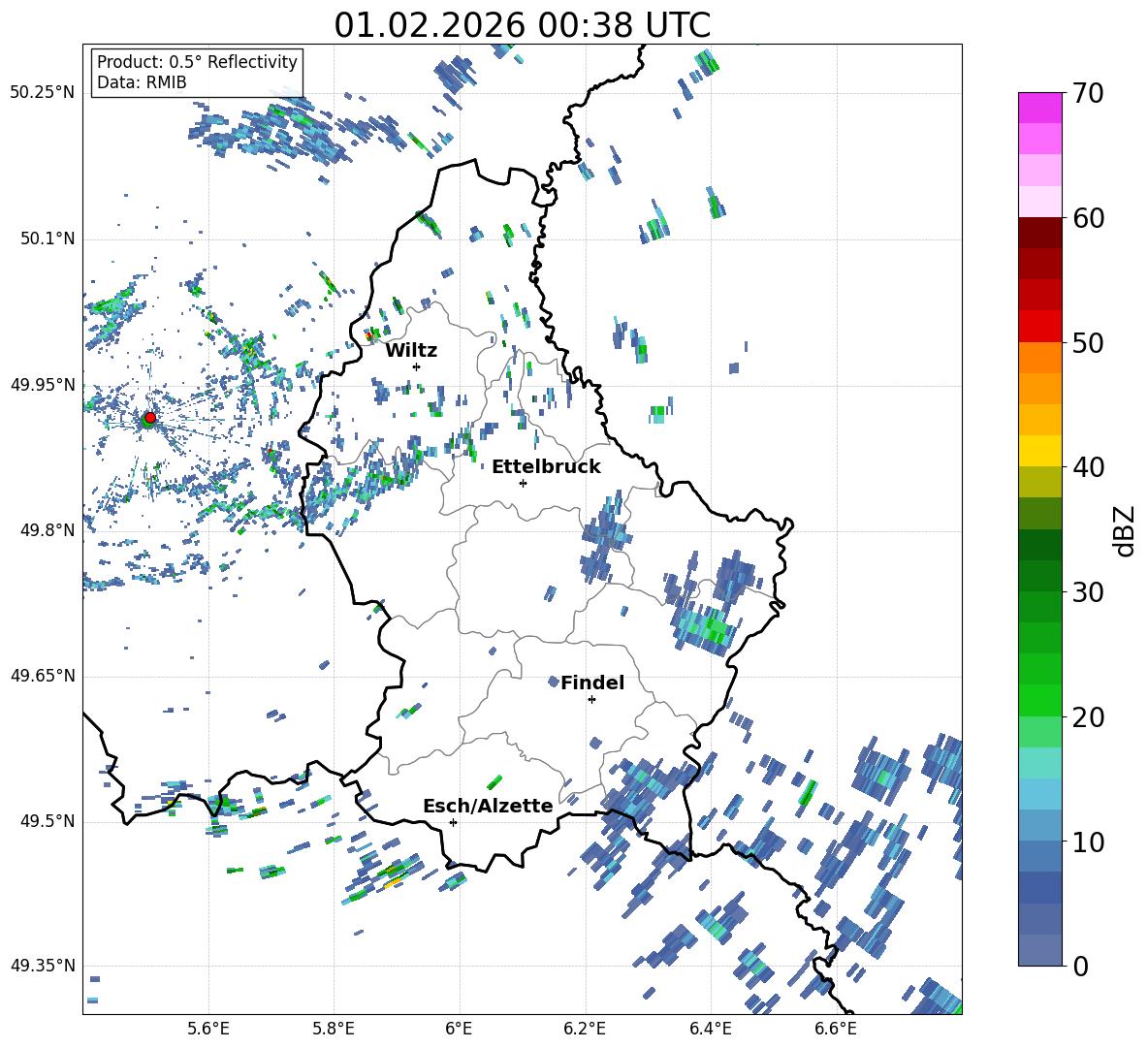Click the colorbar tick label 30
1148x1048 pixels.
1088,592
